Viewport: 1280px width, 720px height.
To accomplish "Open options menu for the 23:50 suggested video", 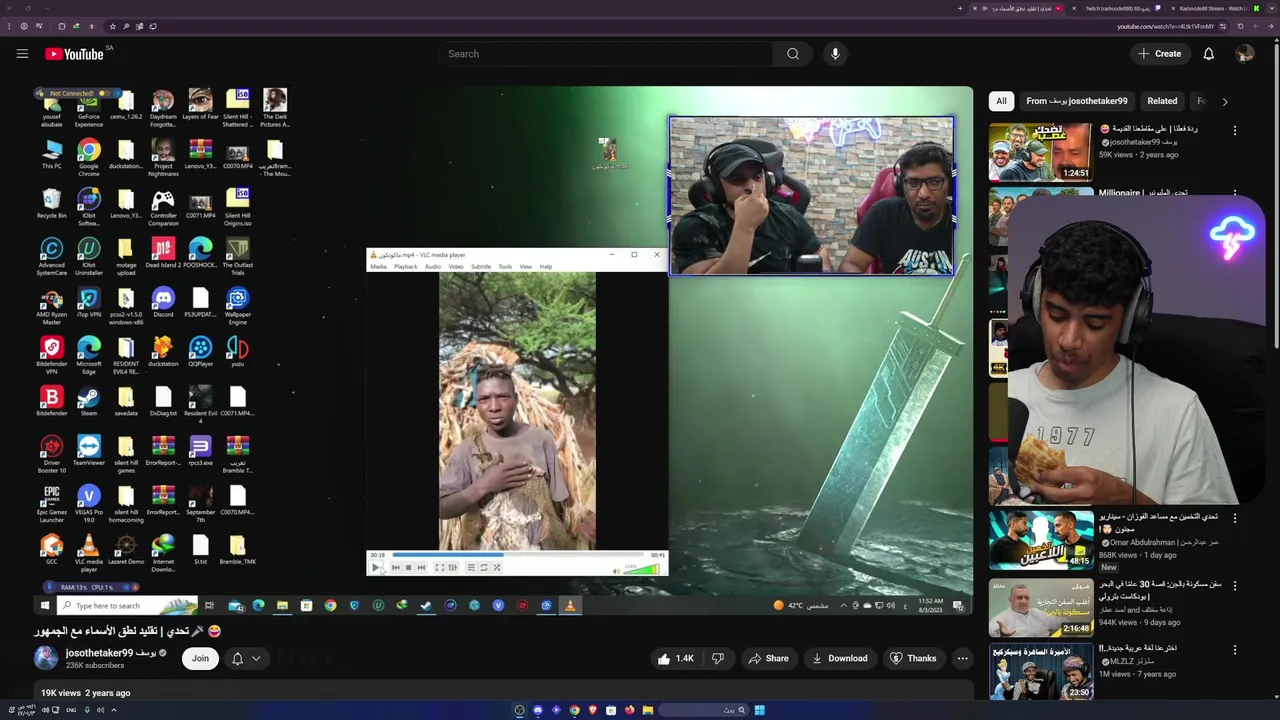I will 1235,649.
